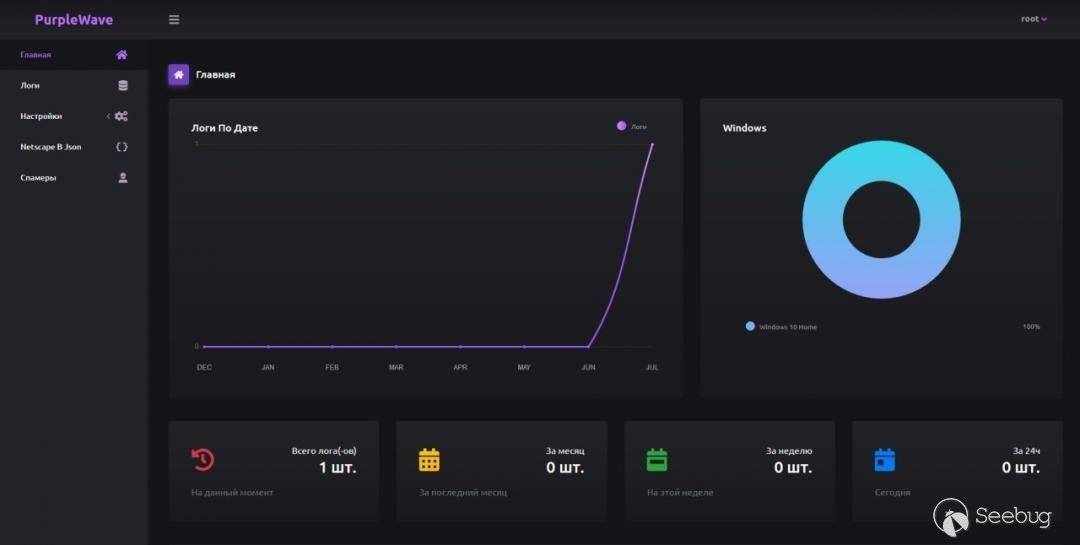
Task: Click the green calendar icon on week card
Action: [657, 460]
